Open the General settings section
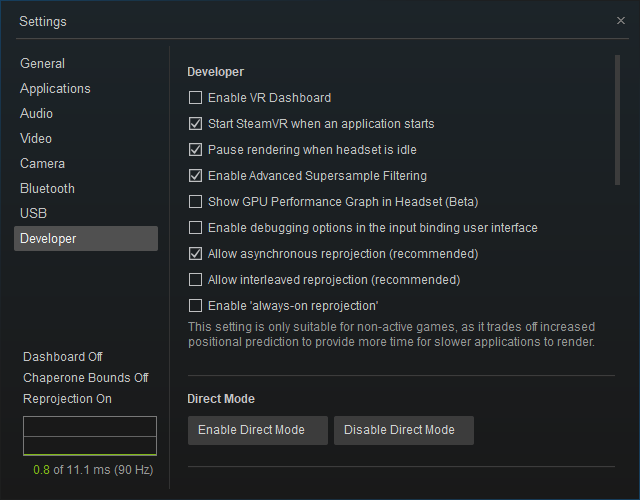Screen dimensions: 640x500 click(x=42, y=64)
